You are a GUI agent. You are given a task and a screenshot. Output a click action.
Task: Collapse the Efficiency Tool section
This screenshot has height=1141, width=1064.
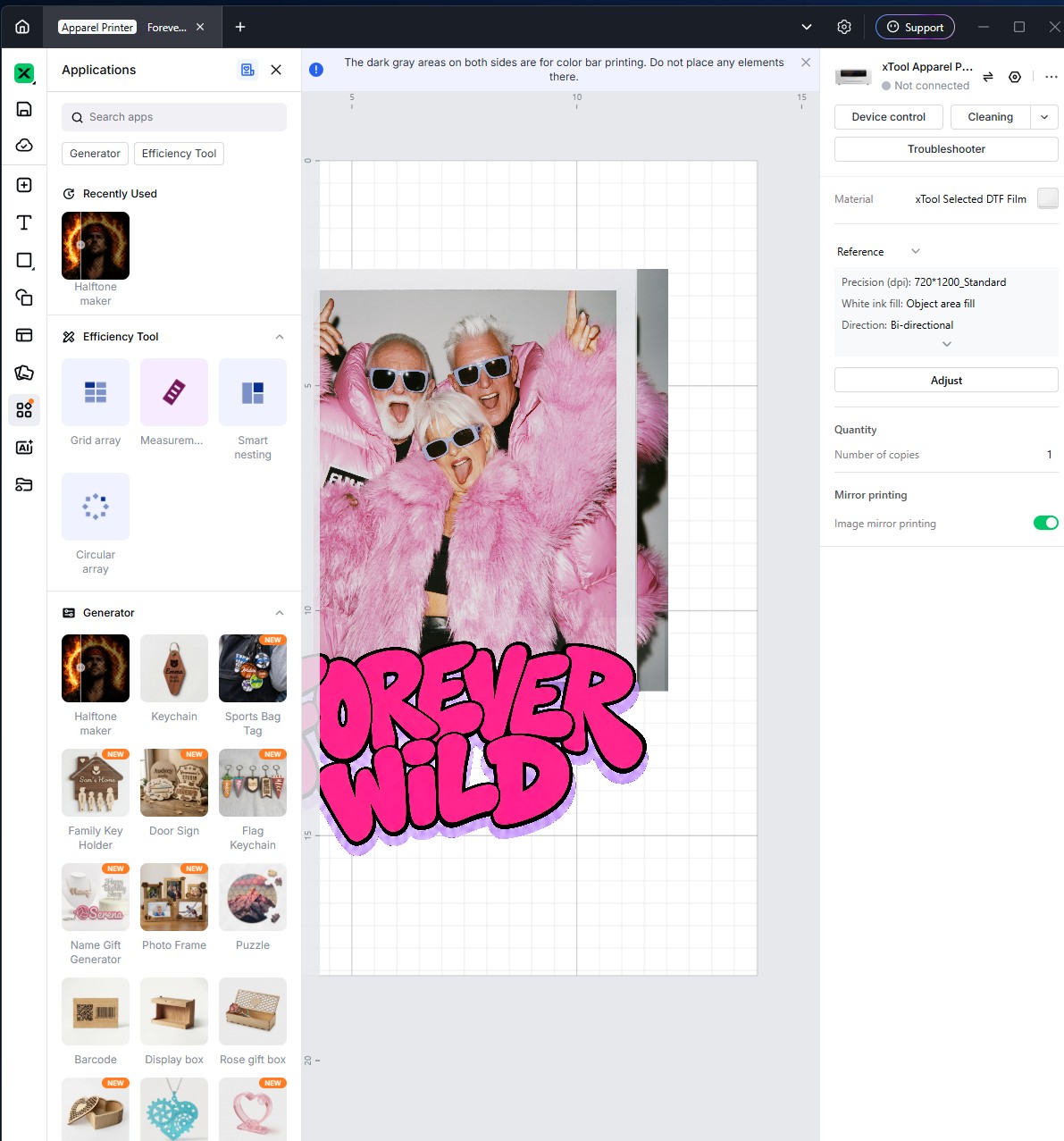[280, 337]
